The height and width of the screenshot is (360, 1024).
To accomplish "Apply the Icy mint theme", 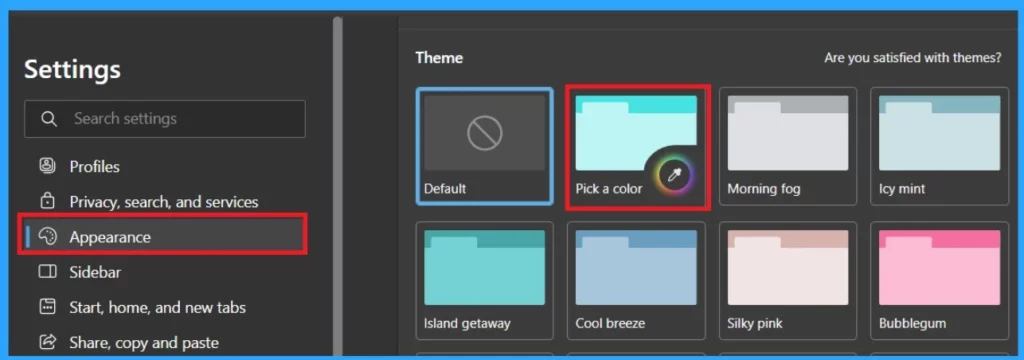I will 939,146.
